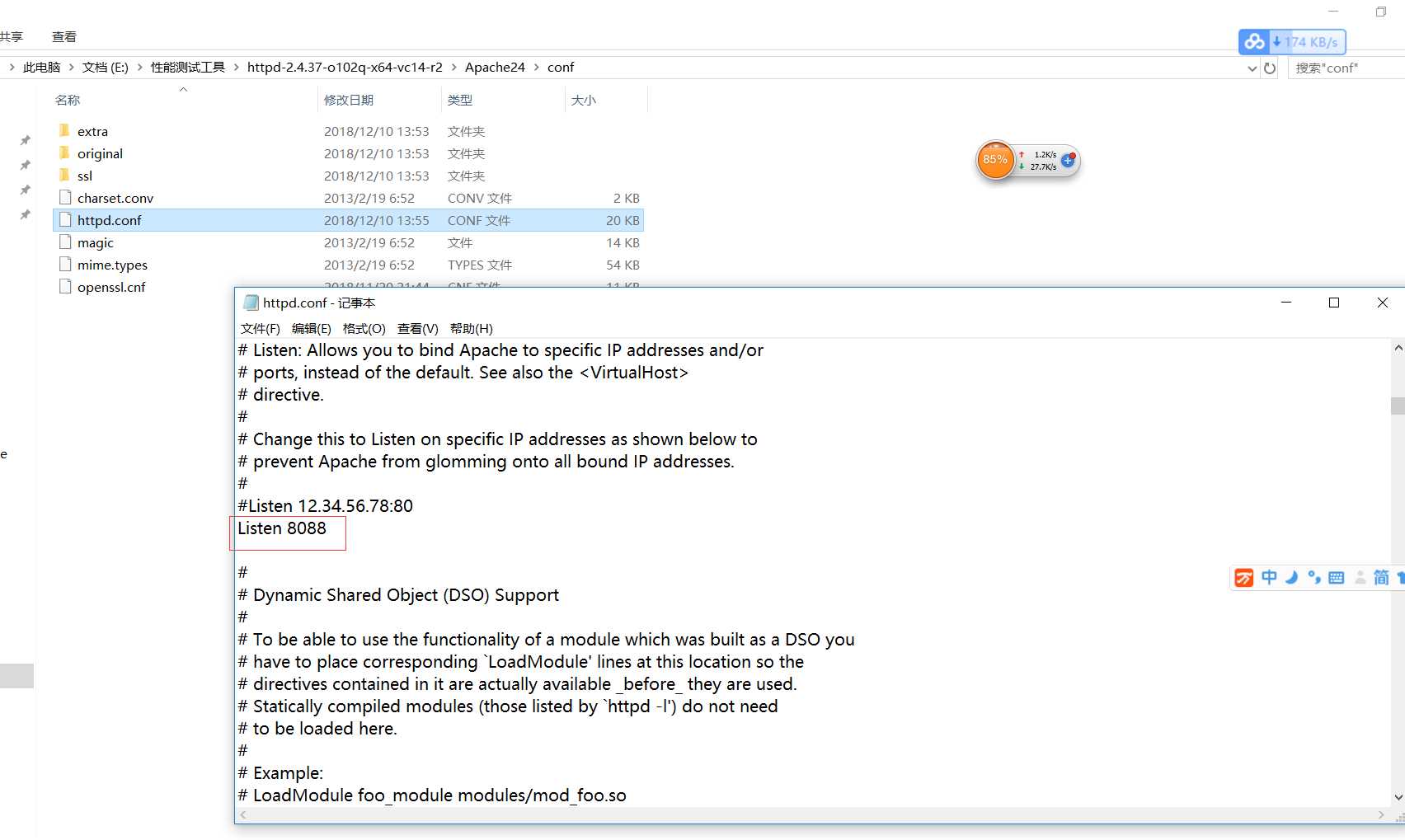
Task: Select the httpd.conf file icon
Action: click(65, 219)
